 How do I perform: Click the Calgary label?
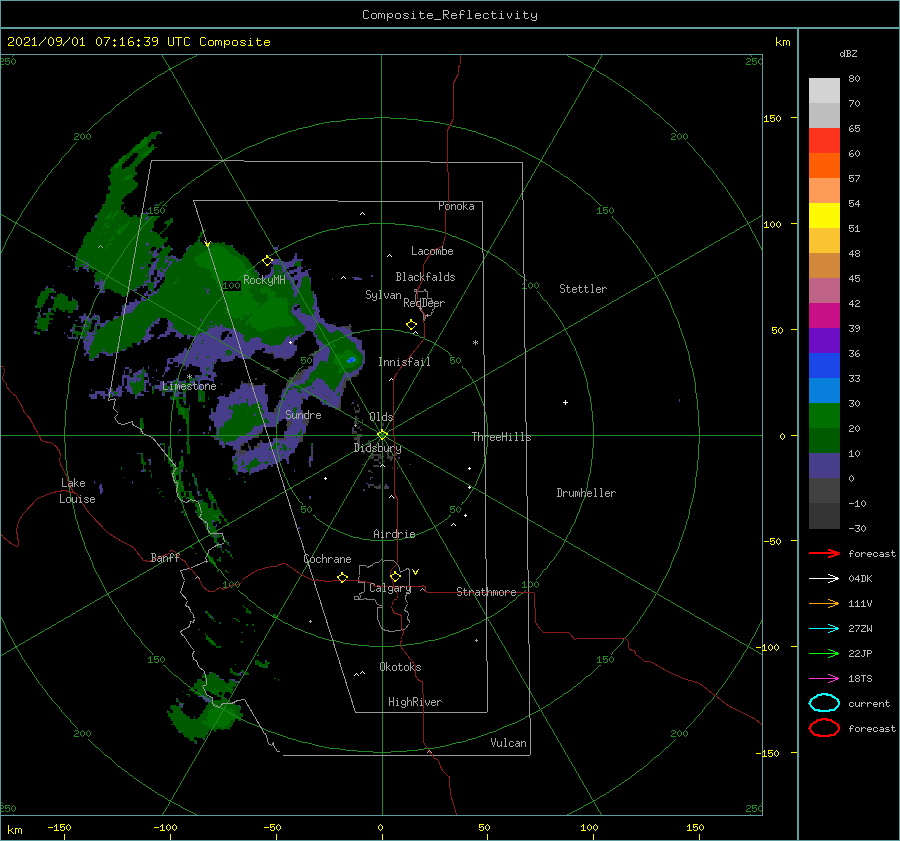point(390,588)
